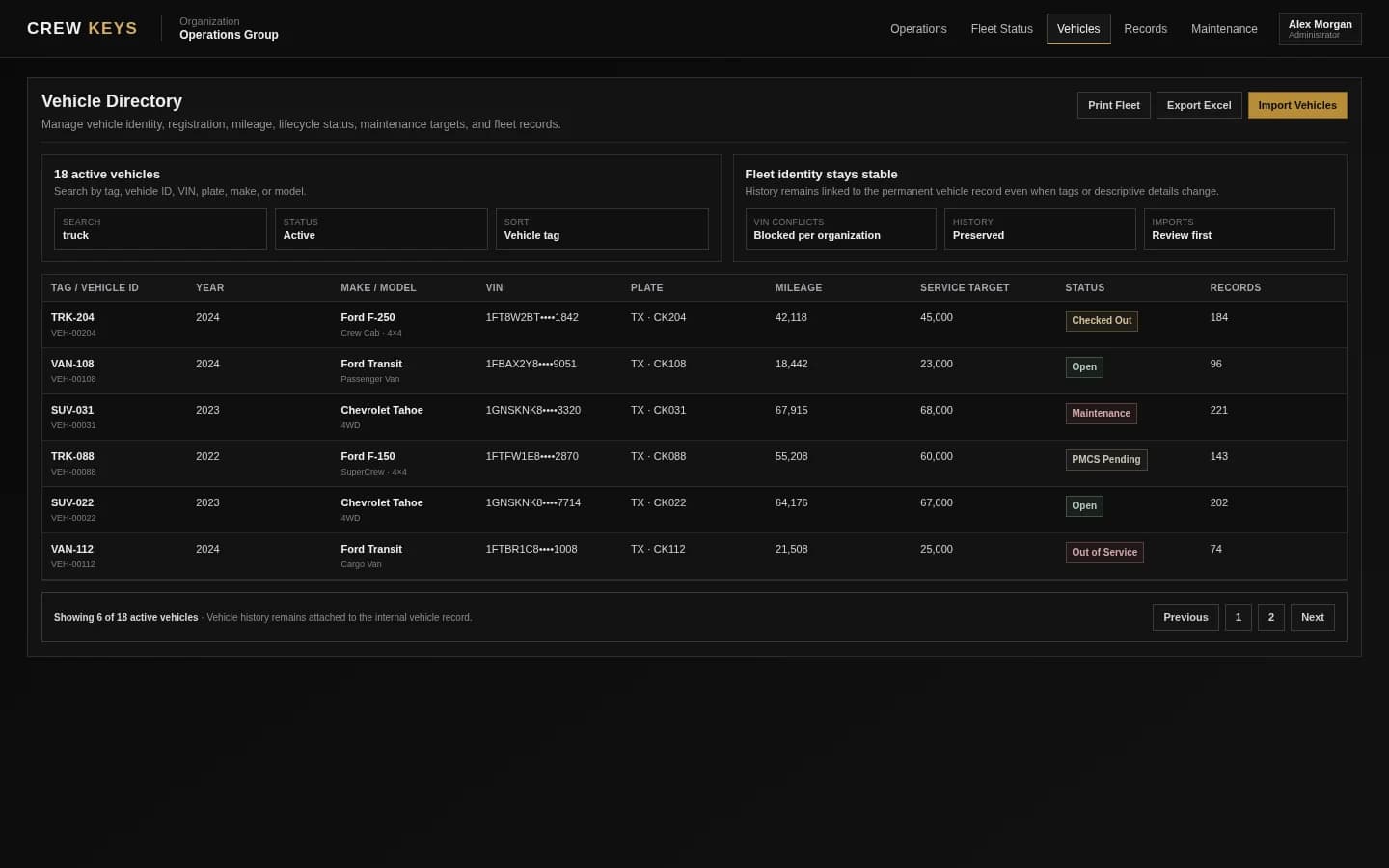Click the Operations Group organization label

tap(229, 35)
